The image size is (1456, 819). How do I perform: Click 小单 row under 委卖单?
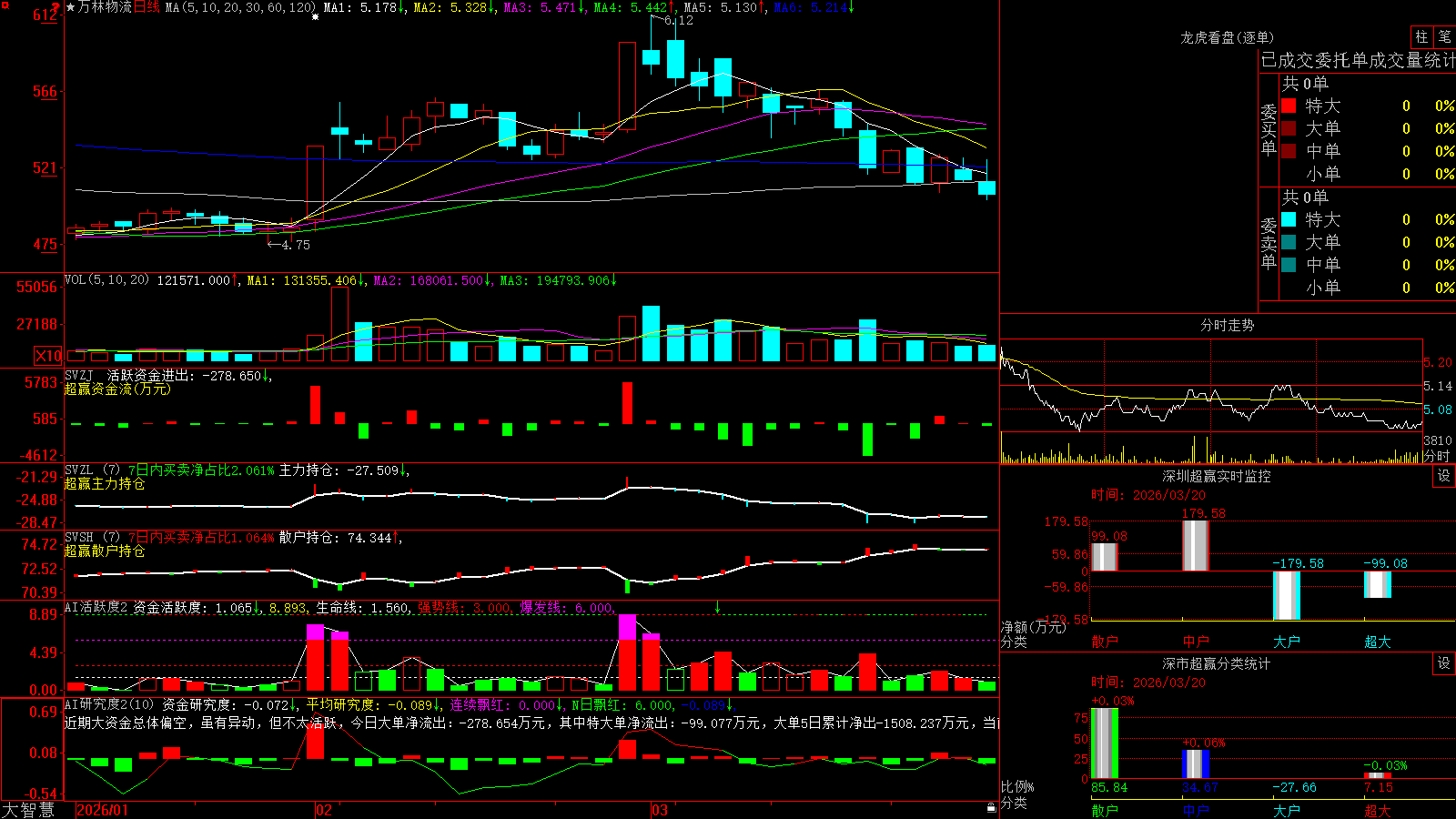tap(1368, 288)
